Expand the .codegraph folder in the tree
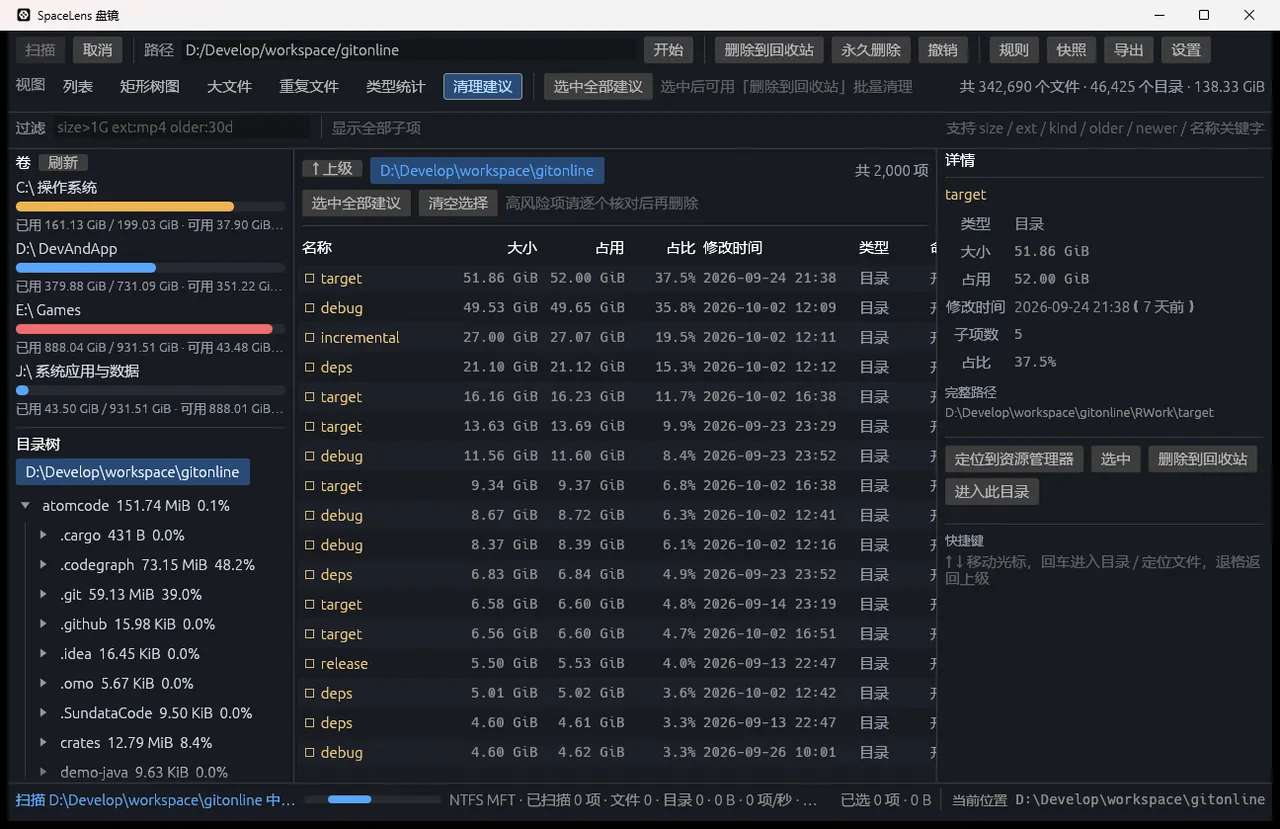This screenshot has width=1280, height=829. (43, 565)
